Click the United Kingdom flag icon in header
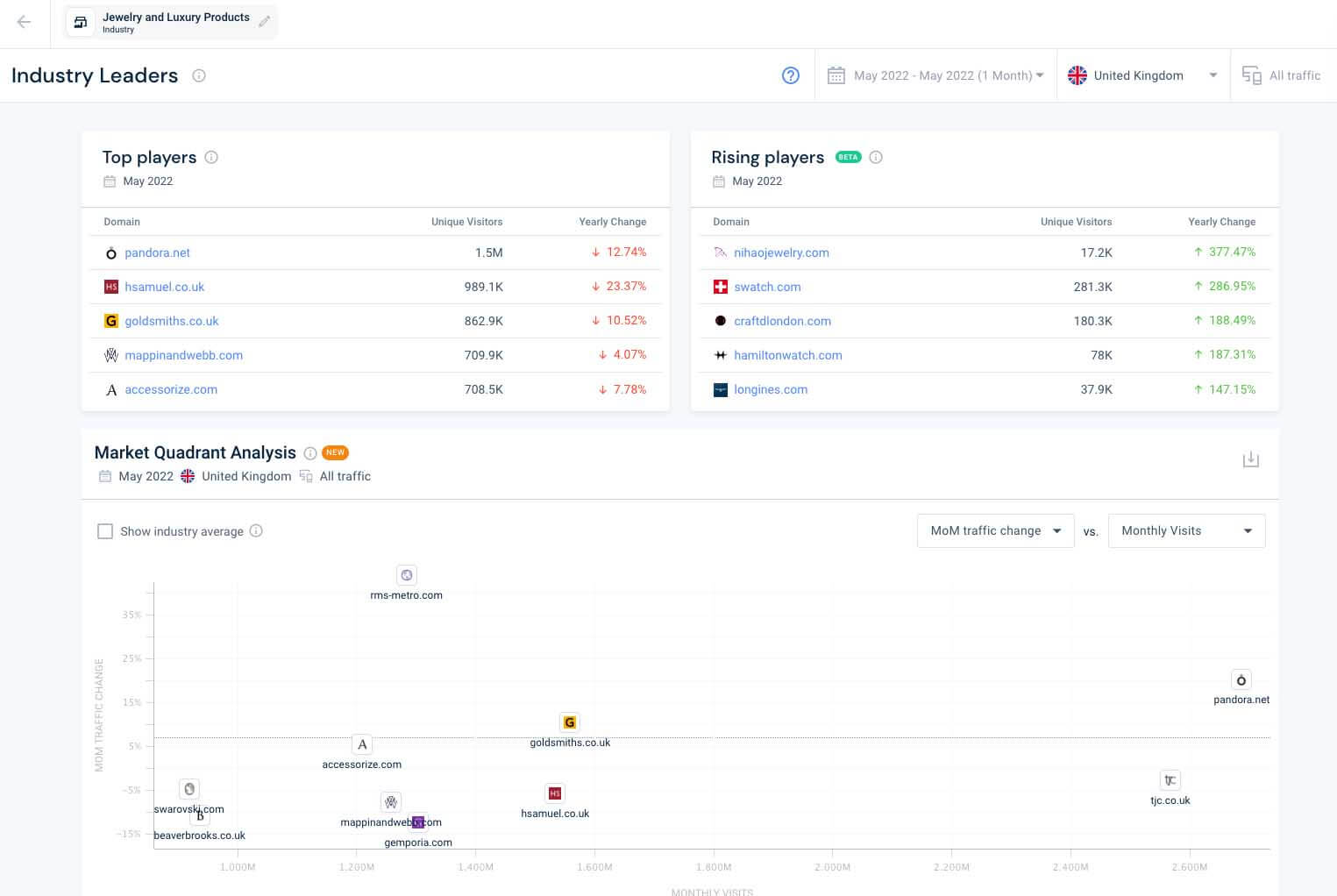 1077,75
